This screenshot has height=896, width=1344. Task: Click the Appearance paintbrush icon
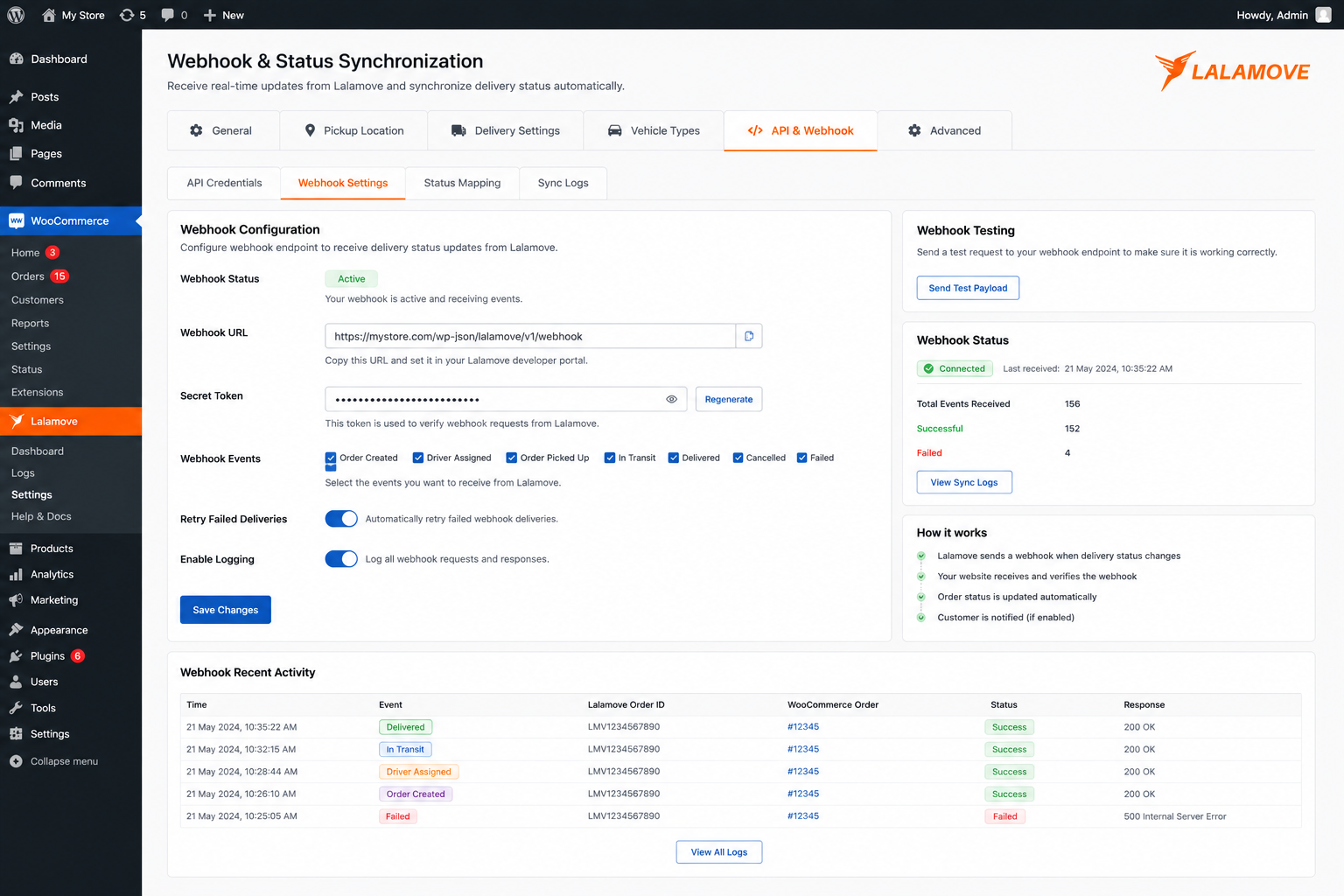16,630
